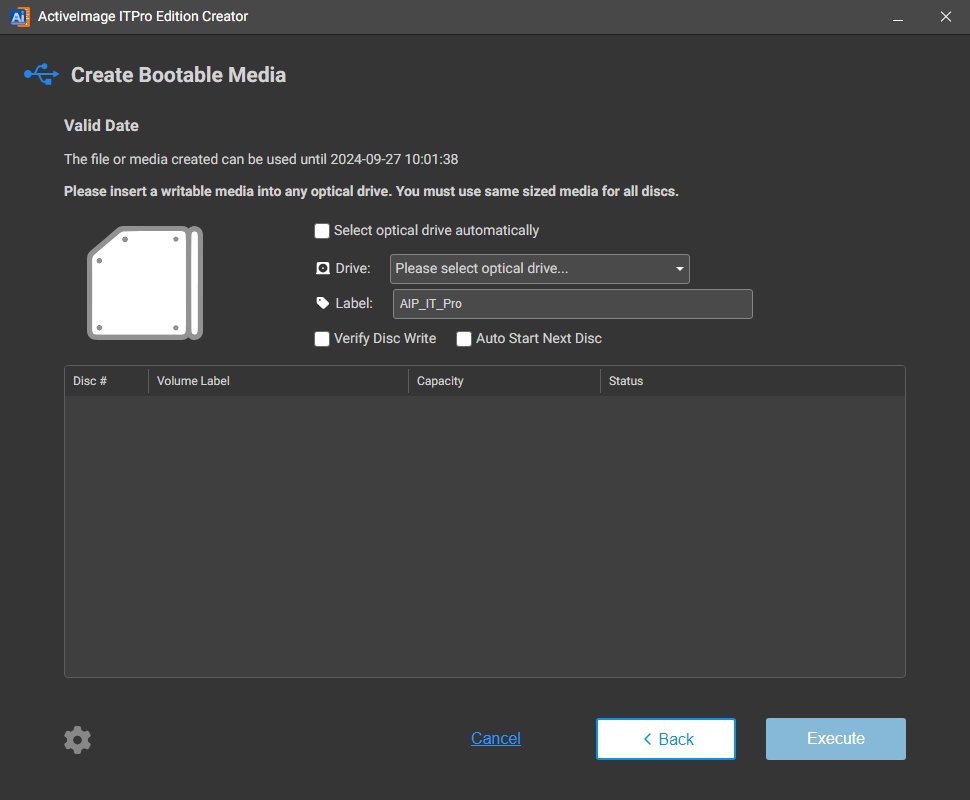
Task: Click the AIP_IT_Pro label text field
Action: point(572,304)
